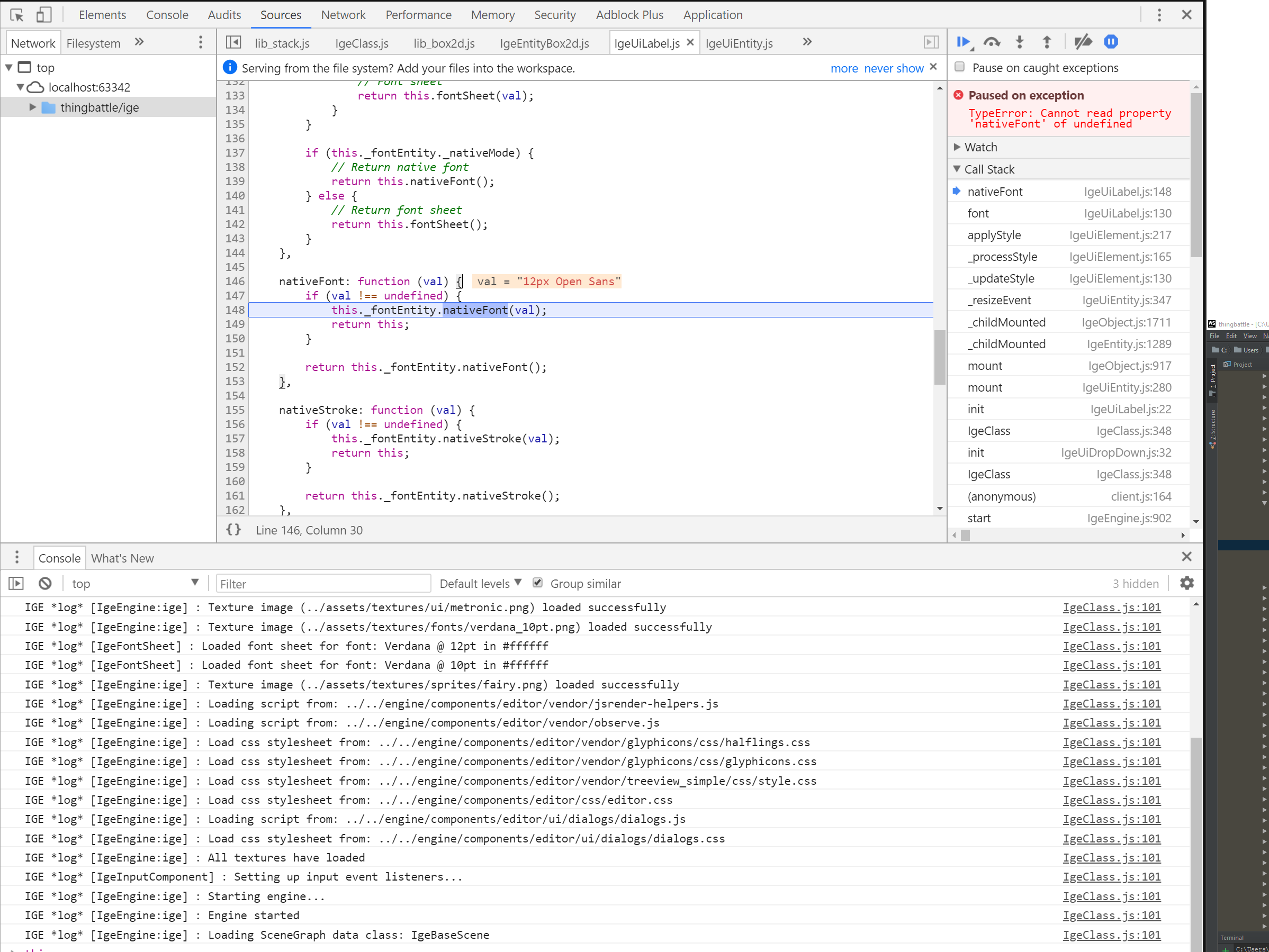Switch to the Application panel
This screenshot has width=1269, height=952.
pos(713,15)
